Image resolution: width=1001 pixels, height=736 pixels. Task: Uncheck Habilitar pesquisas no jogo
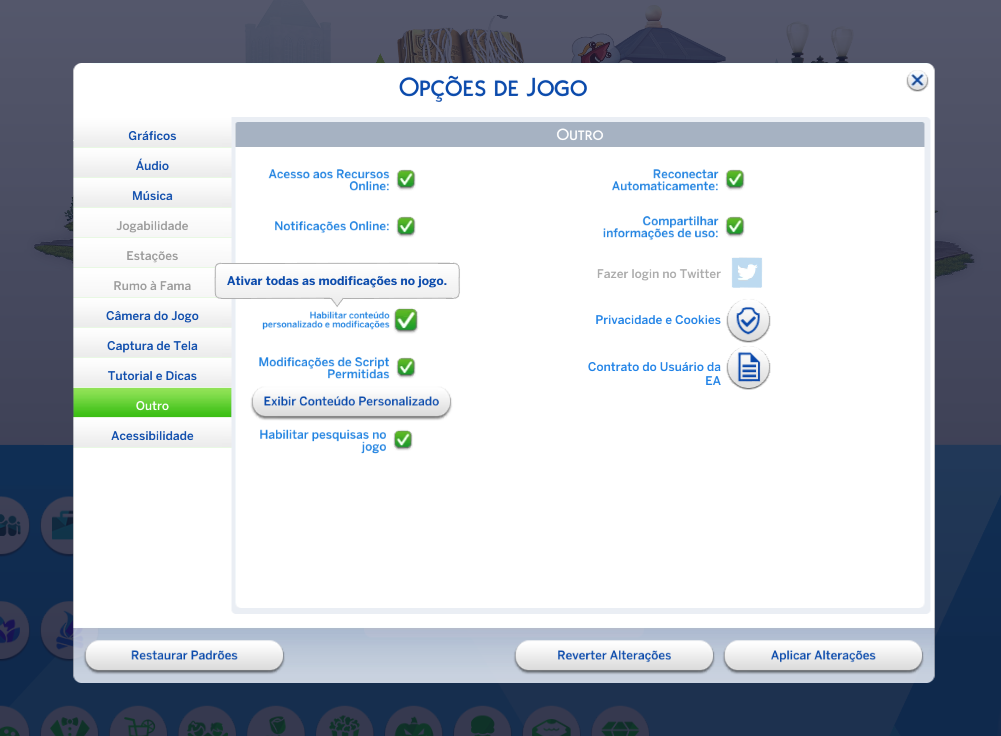coord(403,440)
